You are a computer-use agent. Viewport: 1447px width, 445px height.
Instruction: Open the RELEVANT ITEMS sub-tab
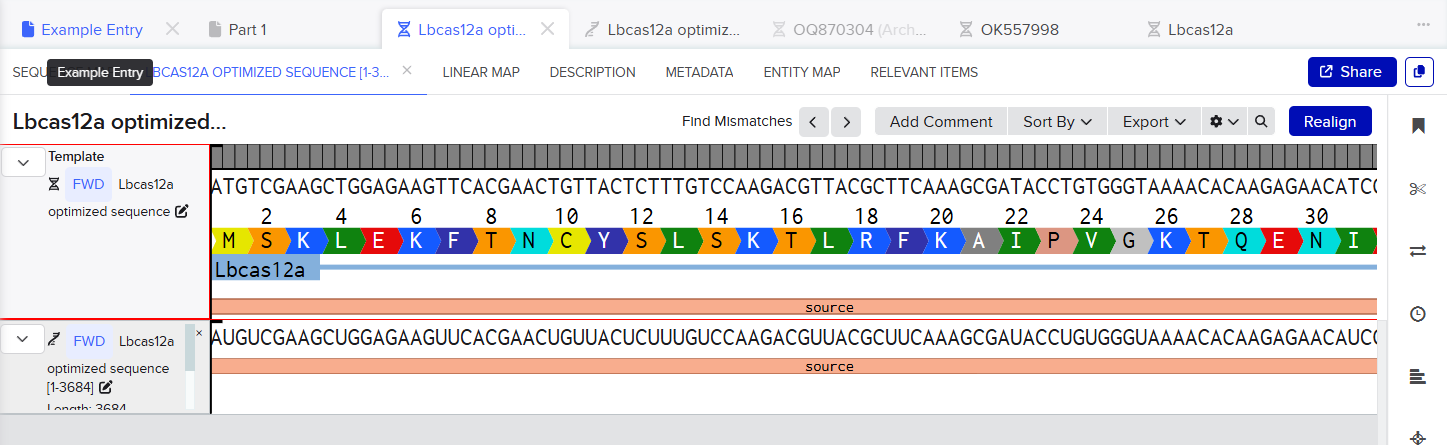(x=924, y=72)
